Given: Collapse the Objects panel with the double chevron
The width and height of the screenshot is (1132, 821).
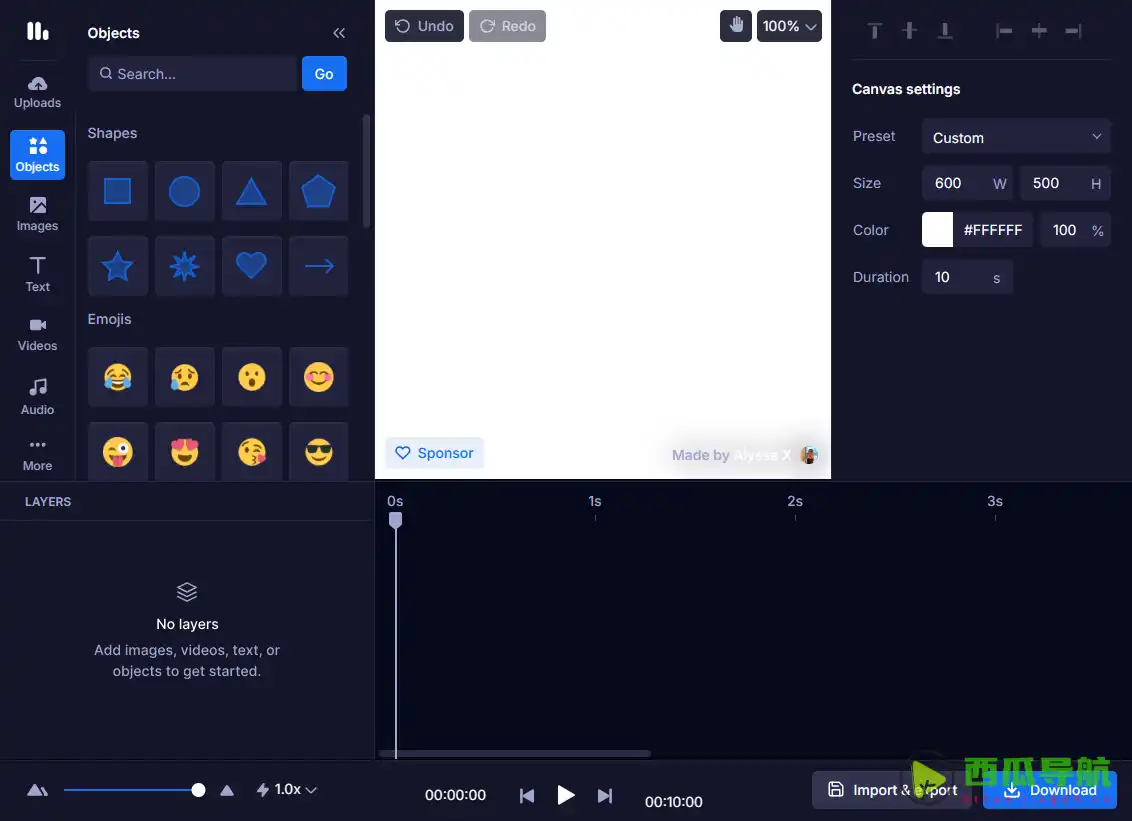Looking at the screenshot, I should coord(338,32).
